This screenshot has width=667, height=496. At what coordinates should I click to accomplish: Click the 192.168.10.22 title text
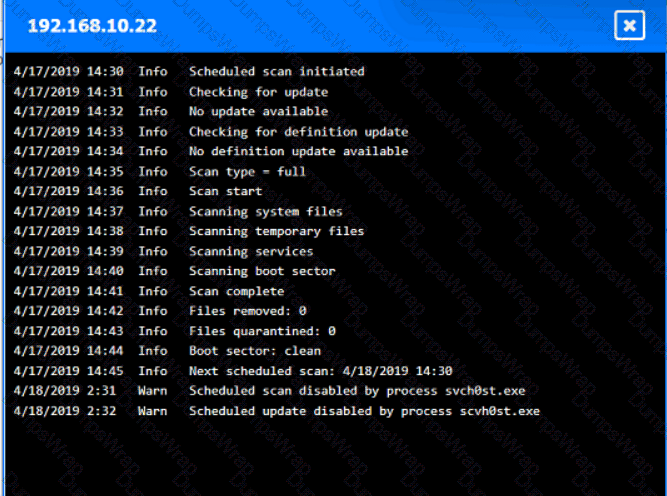[x=92, y=26]
